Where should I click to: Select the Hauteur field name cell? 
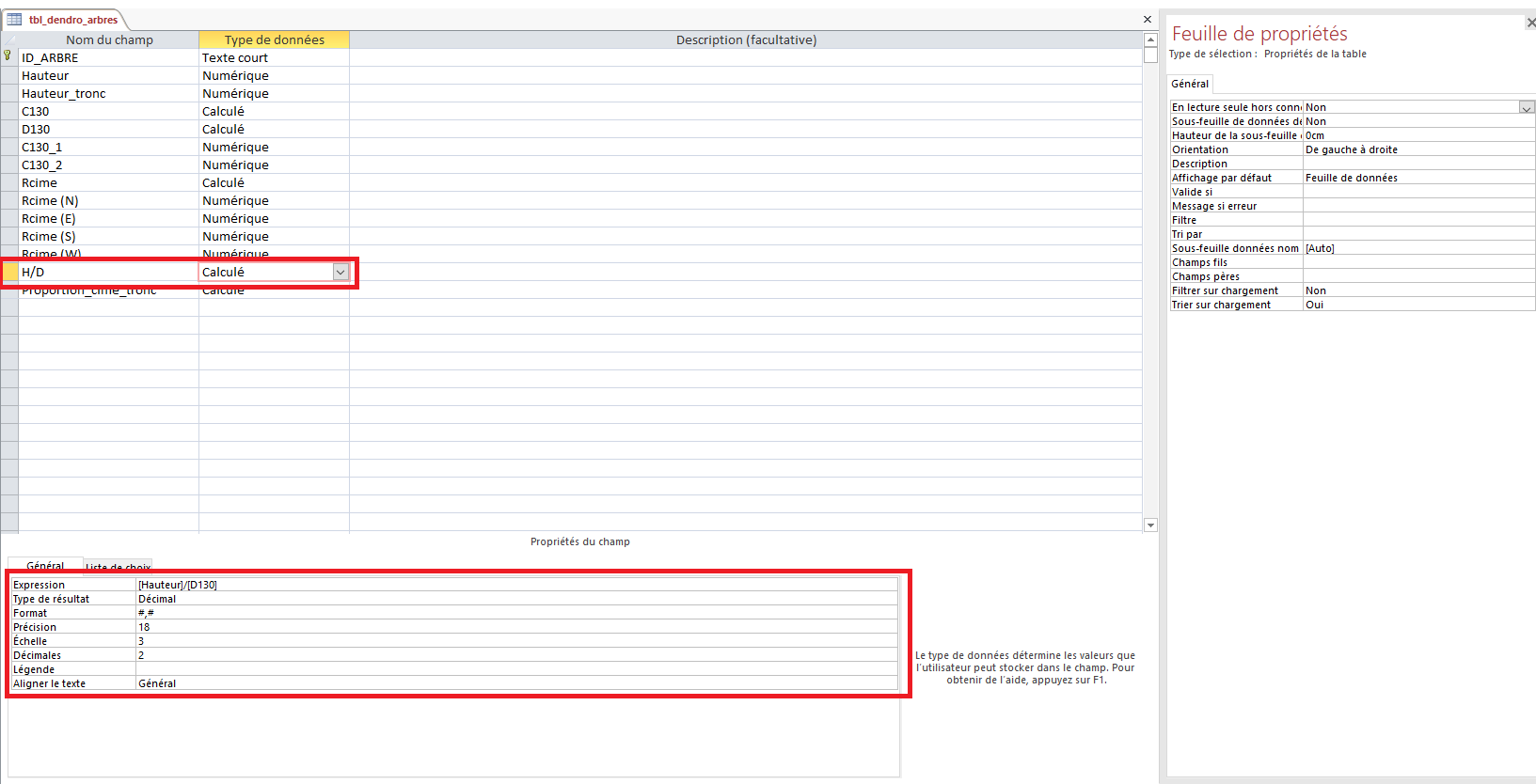tap(108, 75)
